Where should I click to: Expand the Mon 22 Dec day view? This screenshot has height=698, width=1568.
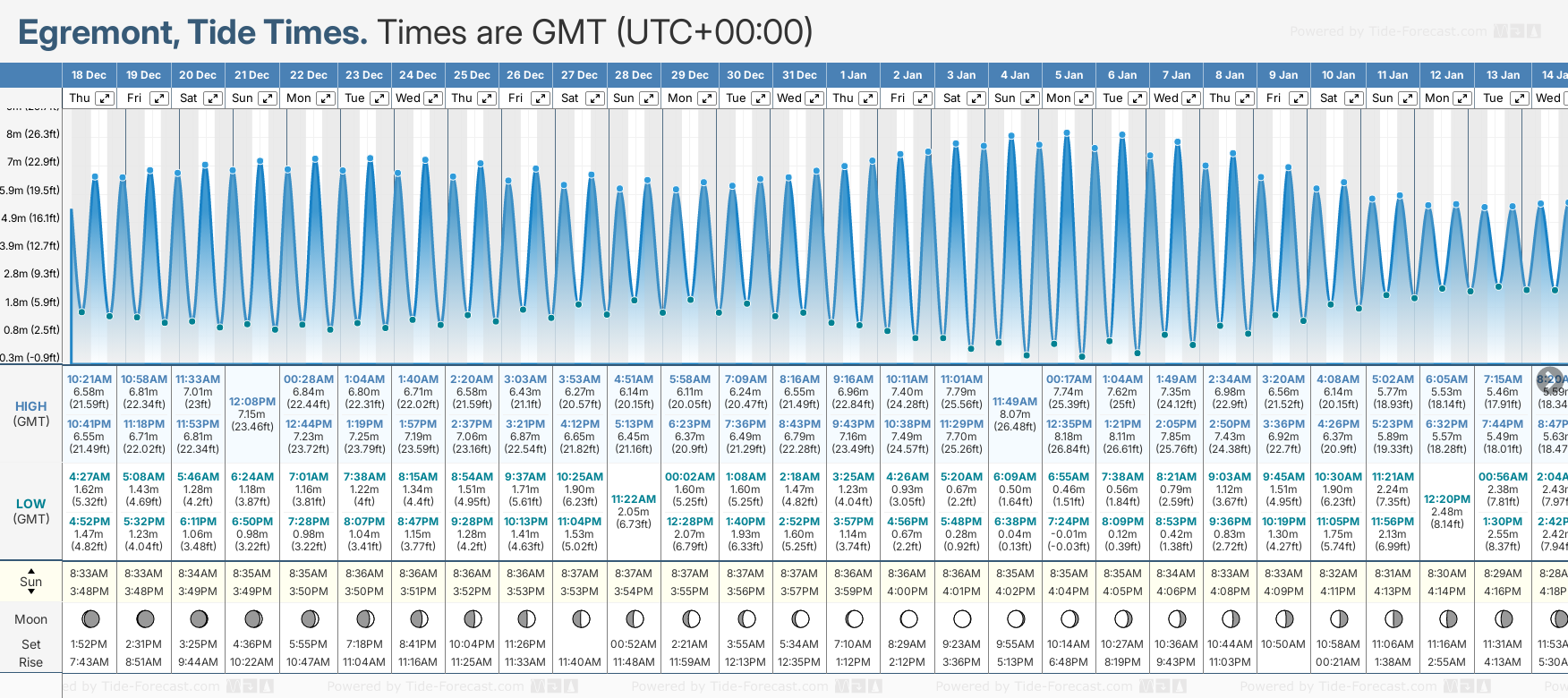pos(326,98)
